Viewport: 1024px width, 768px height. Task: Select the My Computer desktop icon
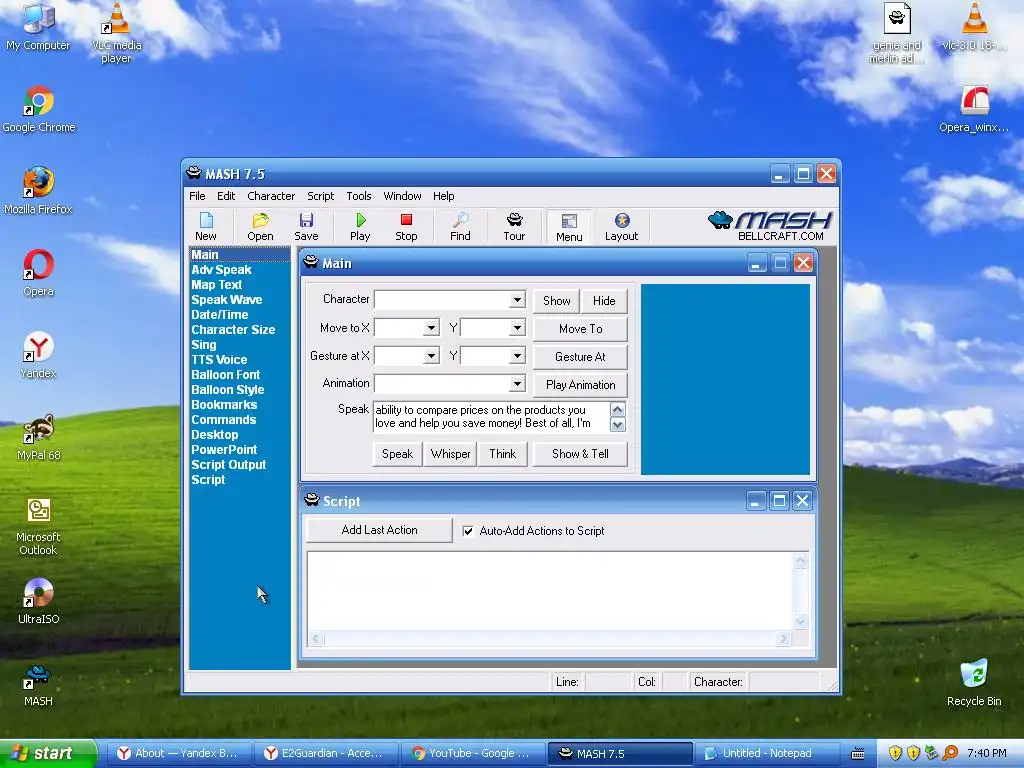click(39, 27)
